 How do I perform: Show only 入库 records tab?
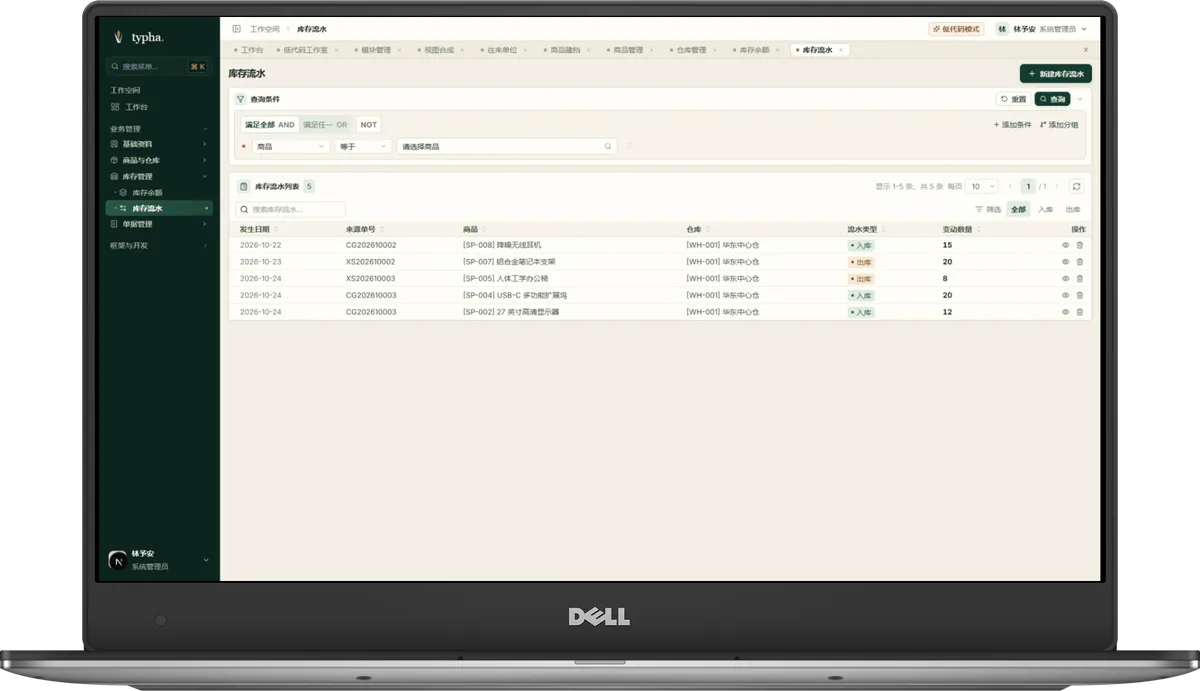(1046, 210)
